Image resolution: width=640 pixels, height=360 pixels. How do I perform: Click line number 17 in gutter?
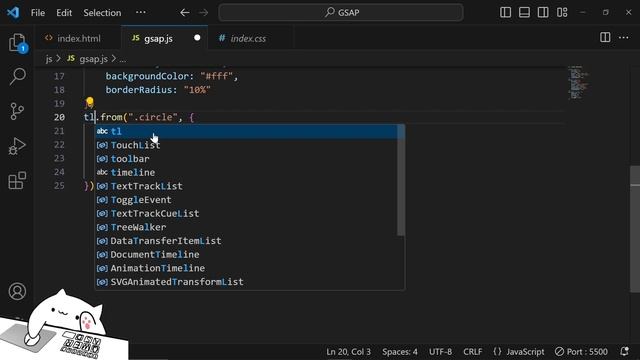tap(59, 76)
